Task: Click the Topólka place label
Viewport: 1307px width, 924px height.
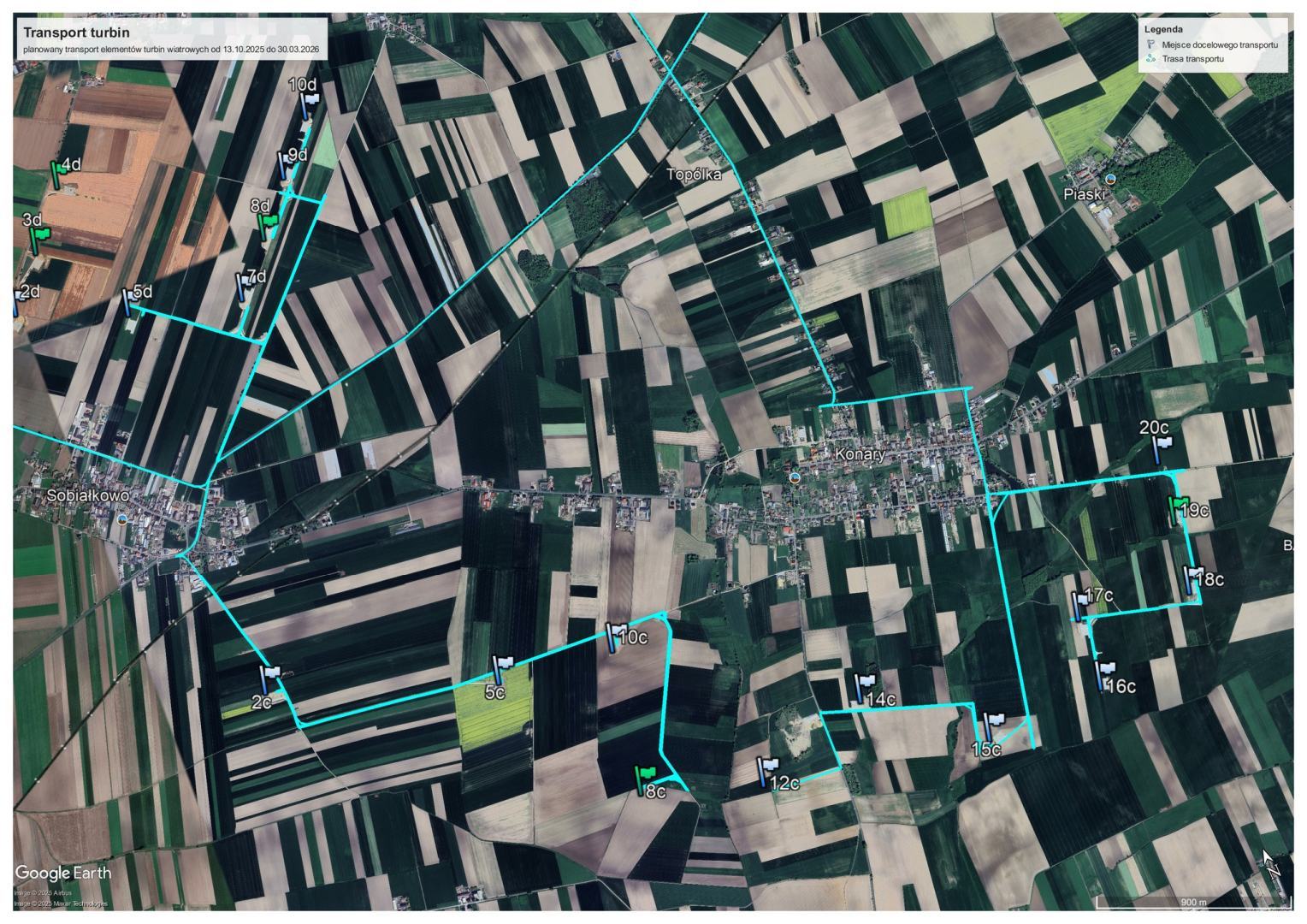Action: pos(694,175)
